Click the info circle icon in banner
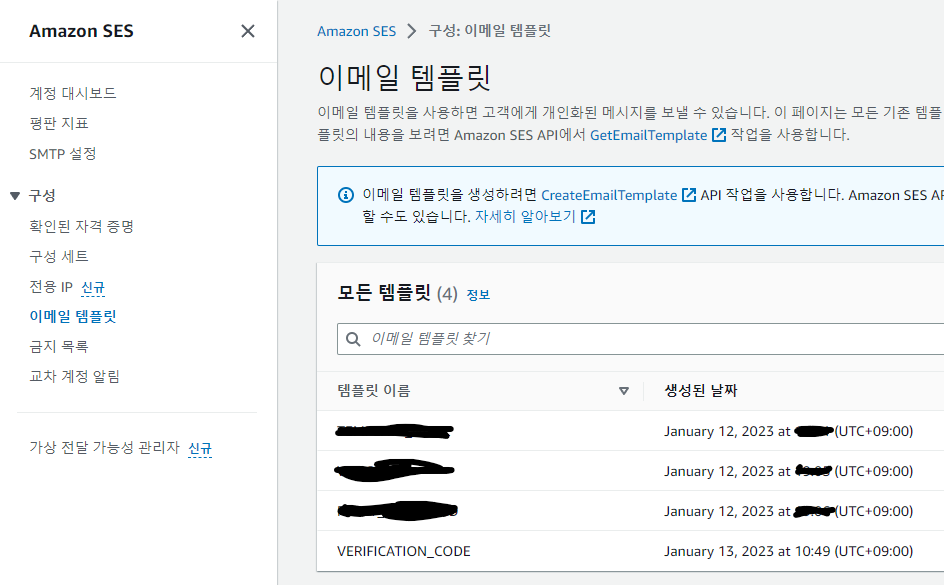The height and width of the screenshot is (585, 944). (346, 195)
